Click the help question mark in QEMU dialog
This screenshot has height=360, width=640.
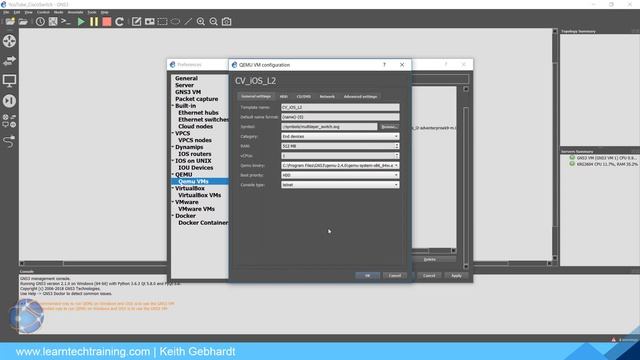384,65
